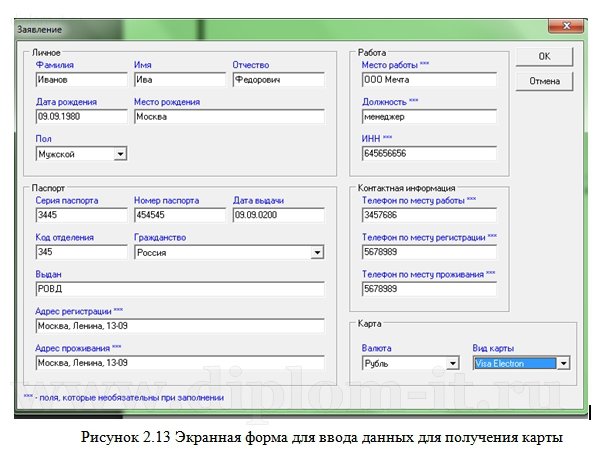
Task: Click the Адрес проживания input field
Action: point(180,363)
